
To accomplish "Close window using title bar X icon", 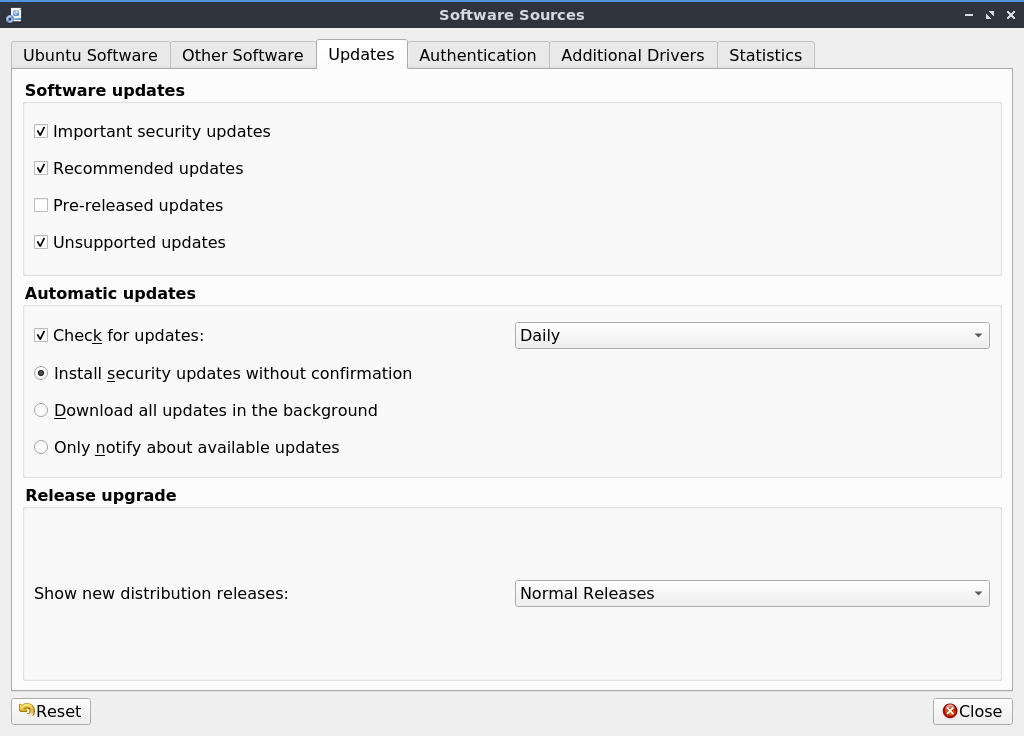I will tap(1010, 15).
